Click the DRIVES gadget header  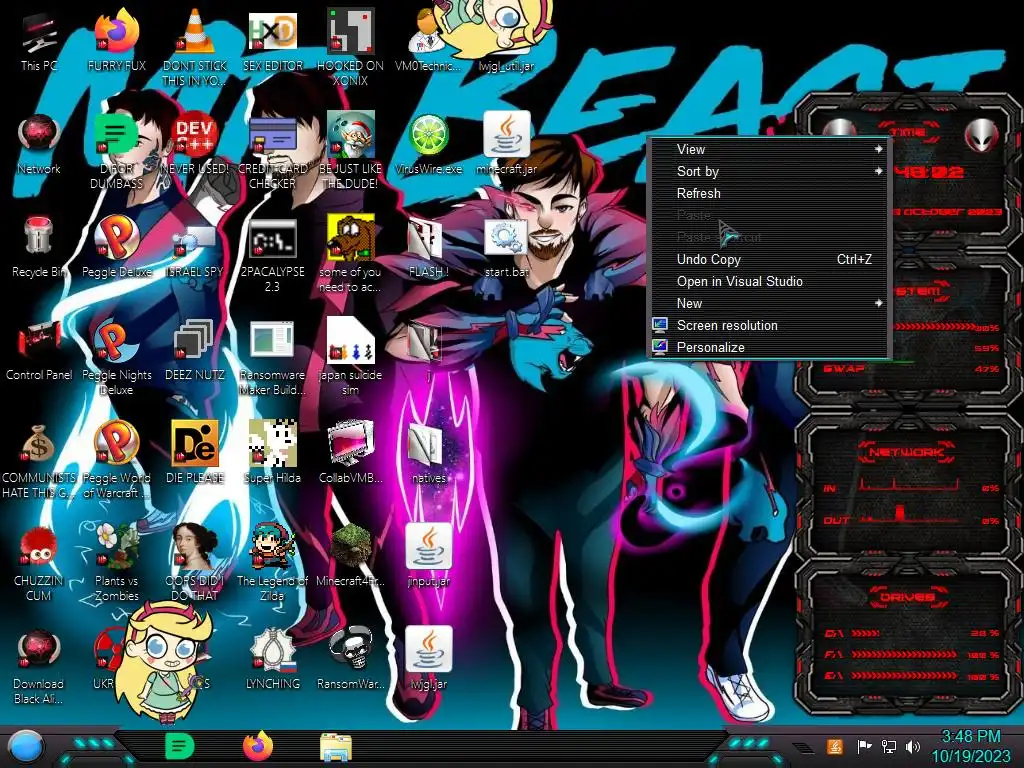tap(906, 597)
